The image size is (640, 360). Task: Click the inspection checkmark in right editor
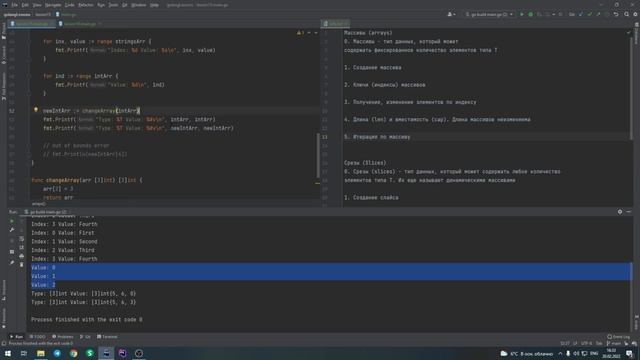pos(629,33)
